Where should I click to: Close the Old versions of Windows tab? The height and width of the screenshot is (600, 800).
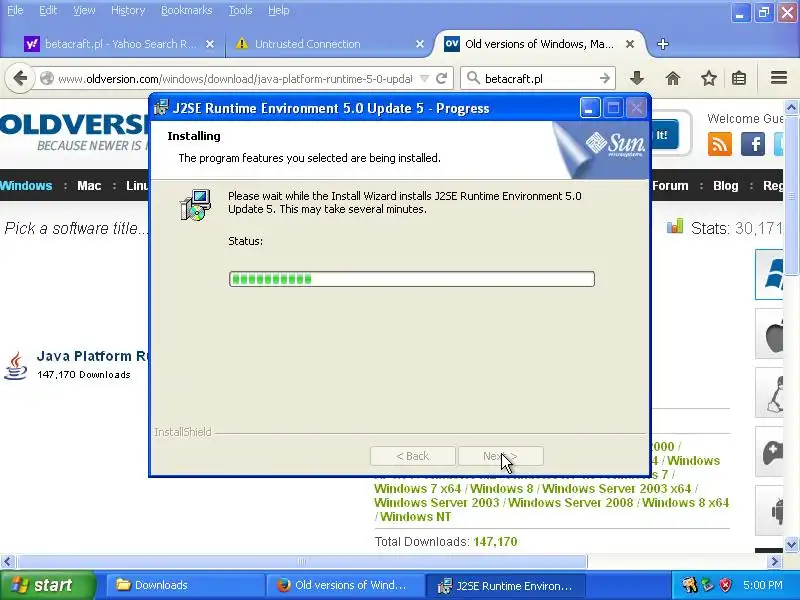(x=630, y=44)
